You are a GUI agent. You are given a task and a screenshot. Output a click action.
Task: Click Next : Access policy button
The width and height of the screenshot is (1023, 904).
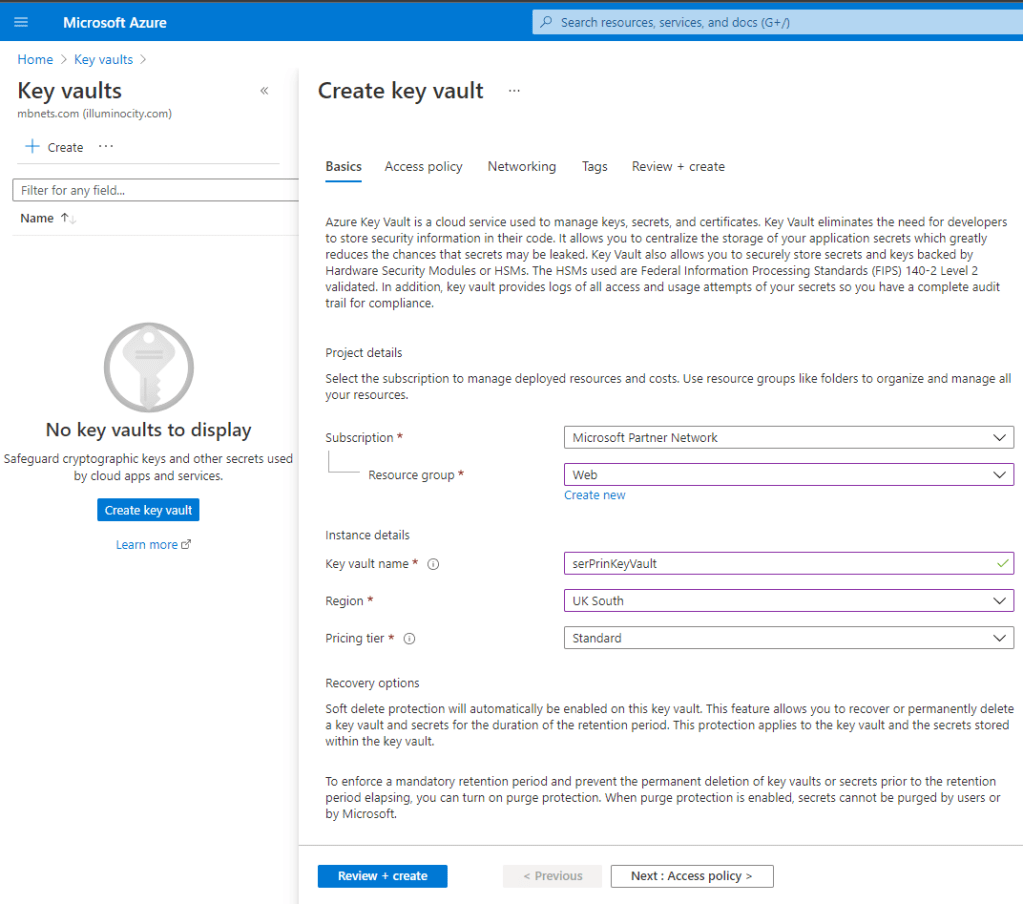click(691, 876)
